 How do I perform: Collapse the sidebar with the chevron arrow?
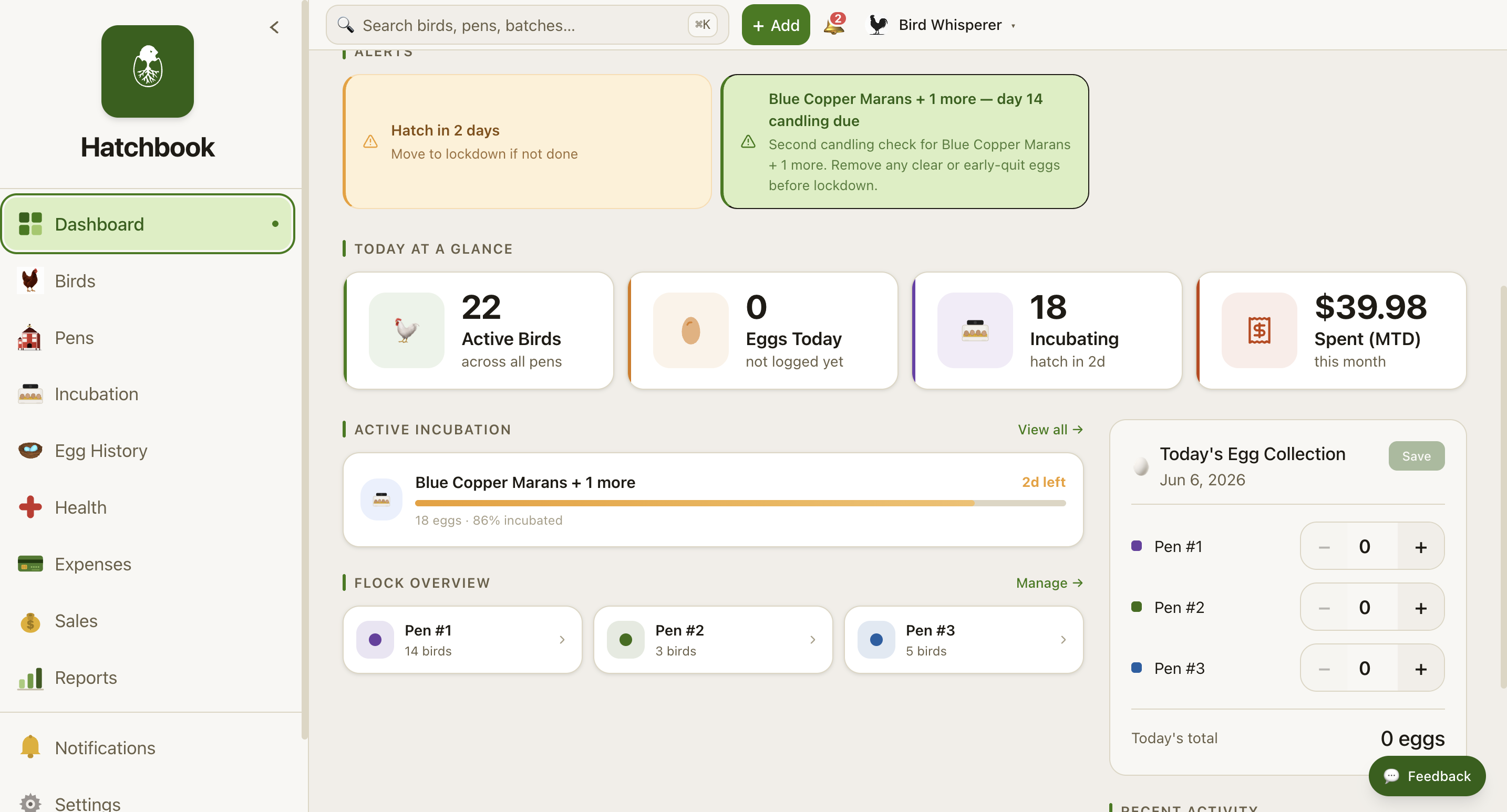click(x=274, y=27)
